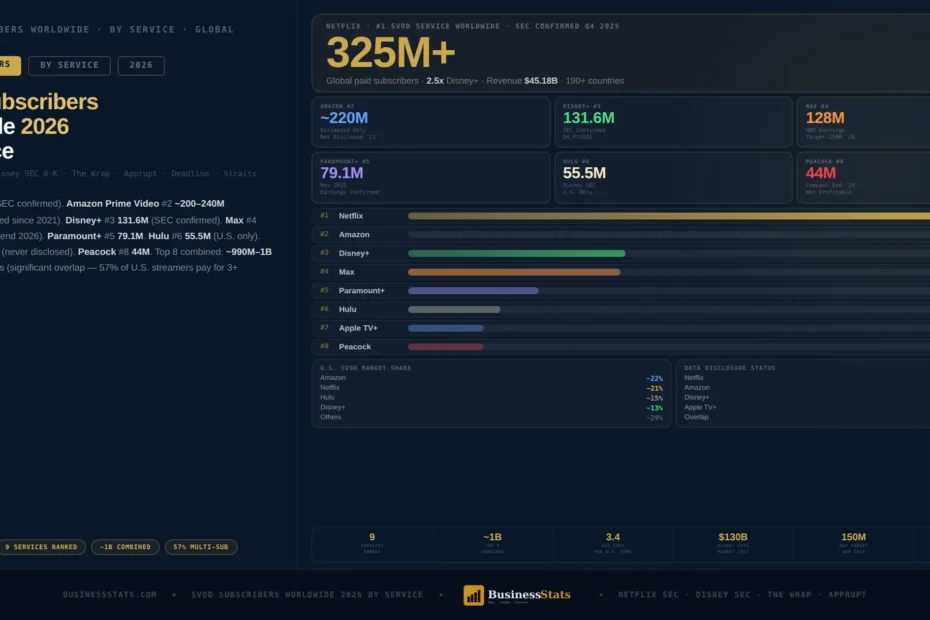Click Disney+ under Data Disclosure Status
The height and width of the screenshot is (620, 930).
[696, 398]
